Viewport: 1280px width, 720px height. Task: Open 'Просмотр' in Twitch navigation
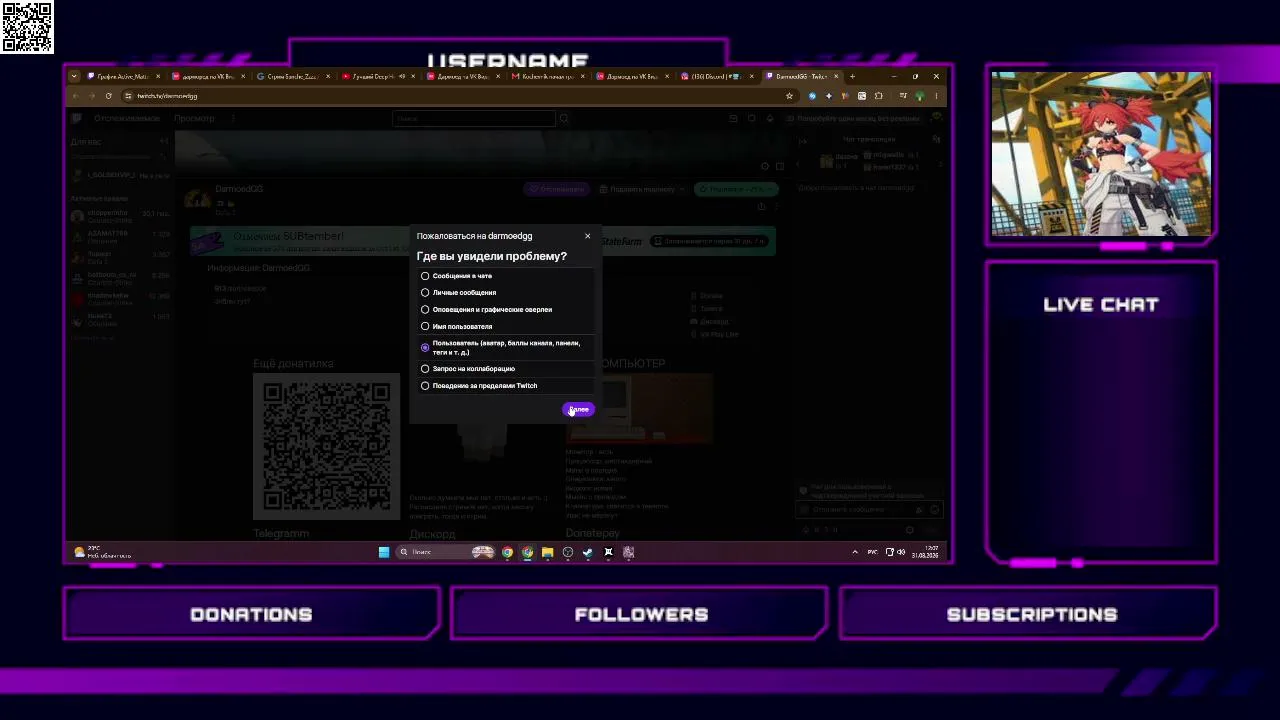coord(194,118)
